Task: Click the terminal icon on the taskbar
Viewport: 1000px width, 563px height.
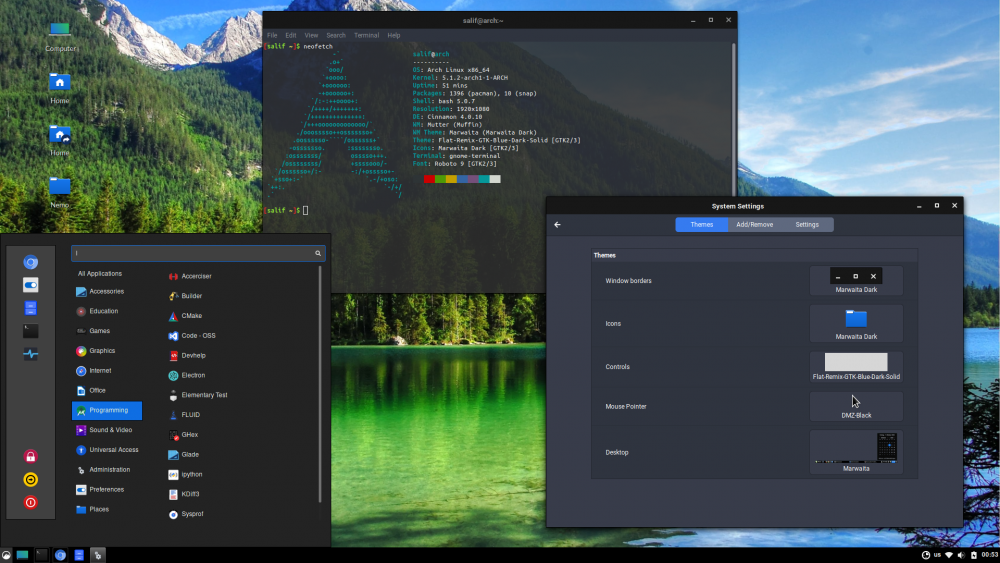Action: [41, 555]
